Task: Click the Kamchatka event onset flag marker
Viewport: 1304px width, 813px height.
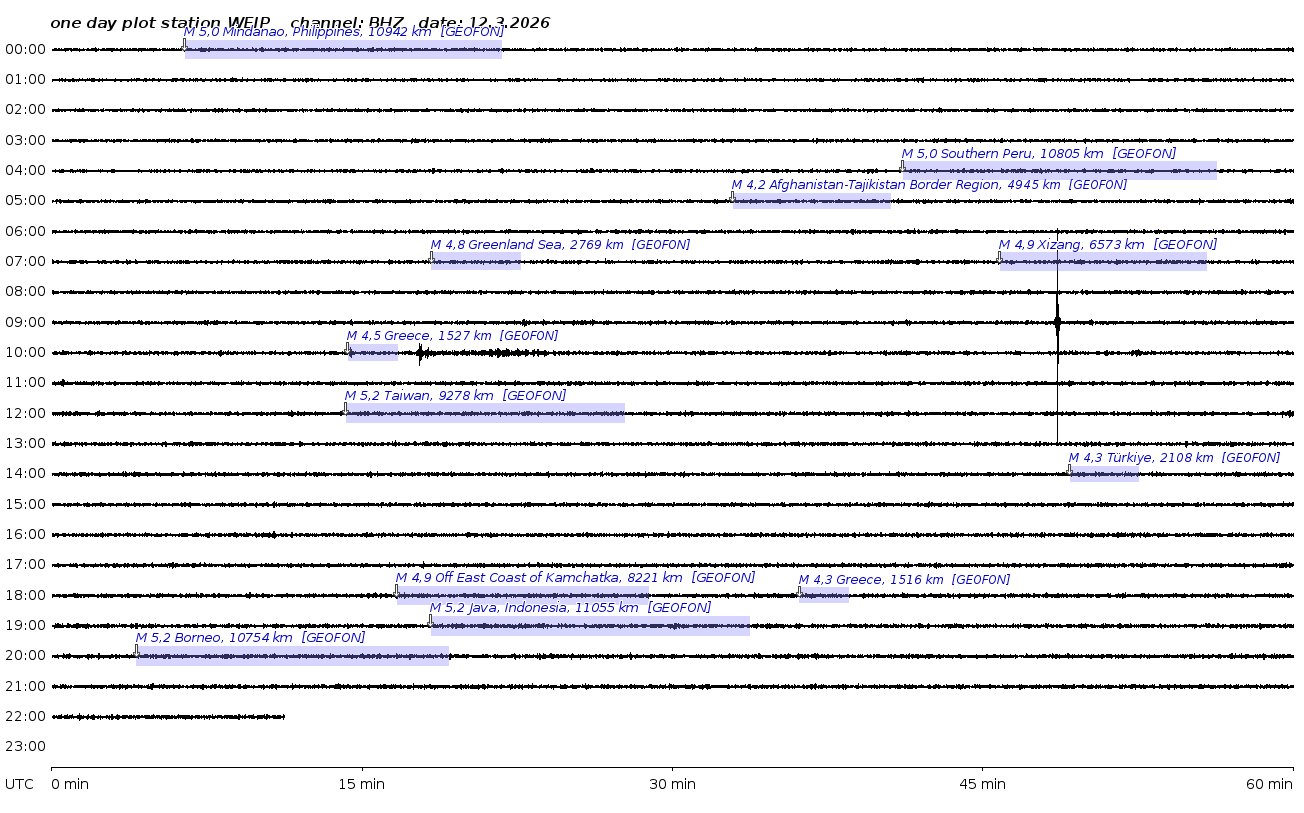Action: coord(396,590)
